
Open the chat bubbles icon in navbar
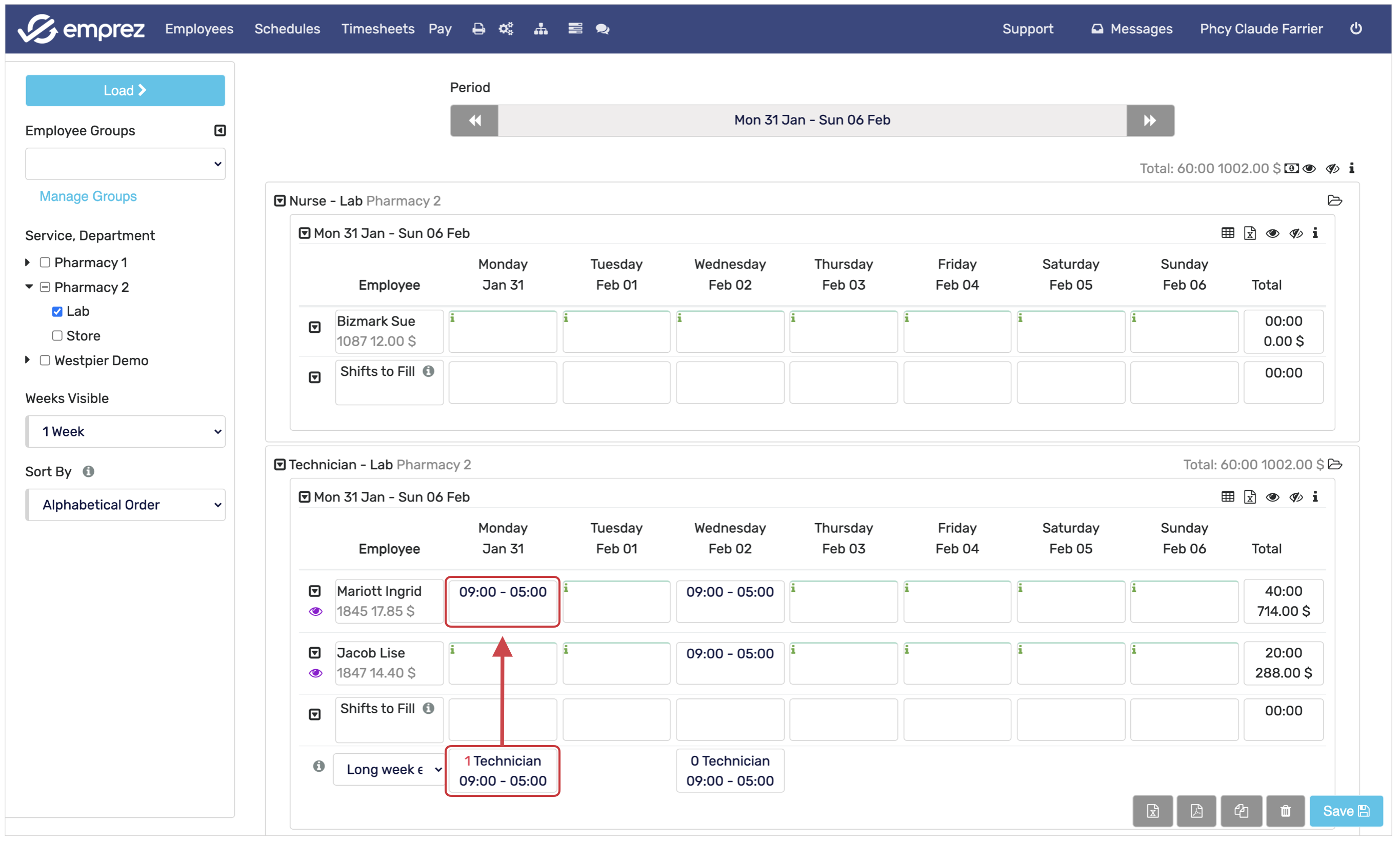[x=603, y=29]
